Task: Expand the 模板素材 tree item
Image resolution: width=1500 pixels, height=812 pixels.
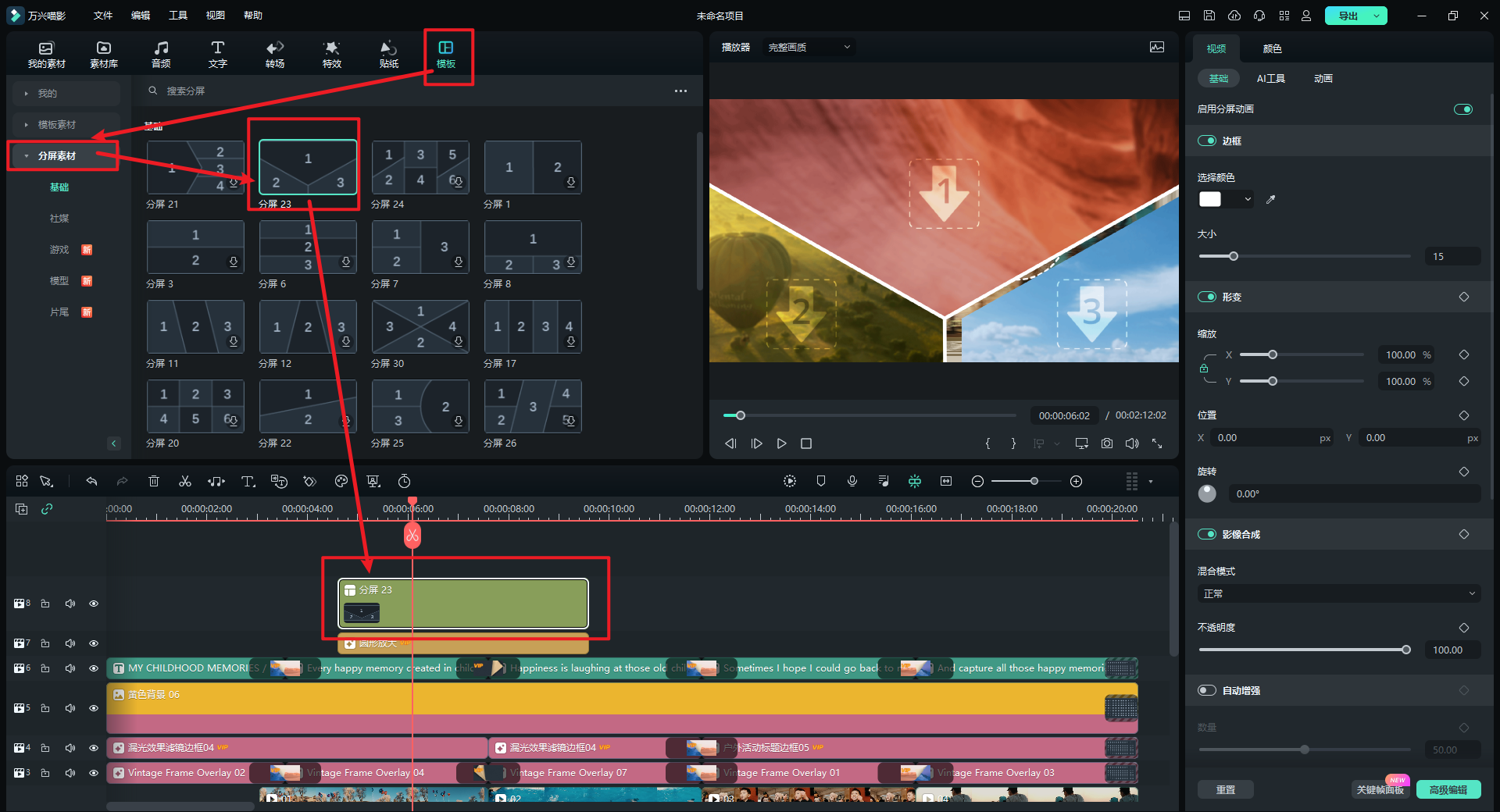Action: pos(57,125)
